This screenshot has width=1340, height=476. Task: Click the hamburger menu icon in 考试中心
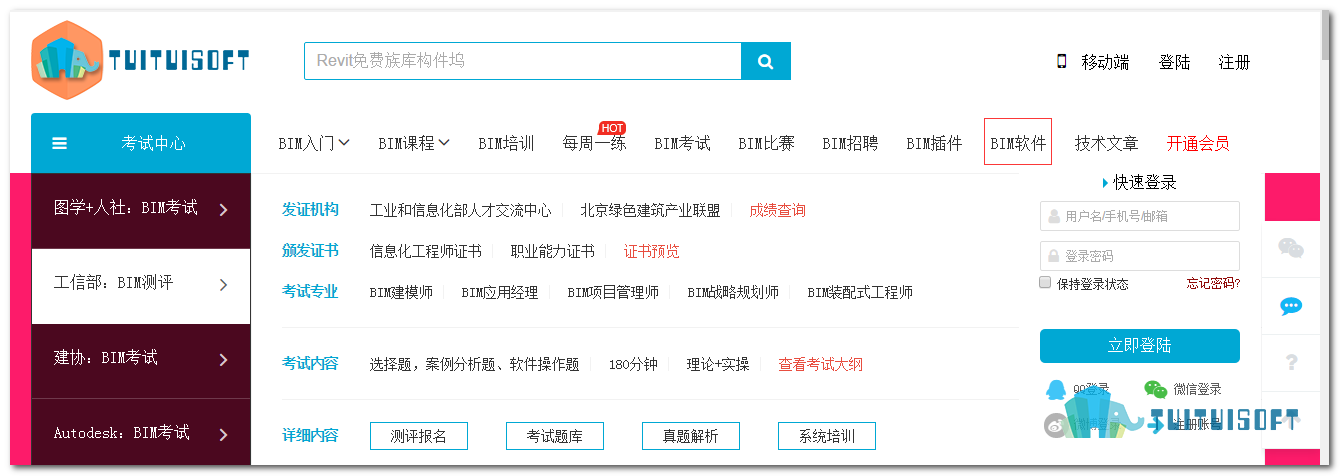pos(60,143)
